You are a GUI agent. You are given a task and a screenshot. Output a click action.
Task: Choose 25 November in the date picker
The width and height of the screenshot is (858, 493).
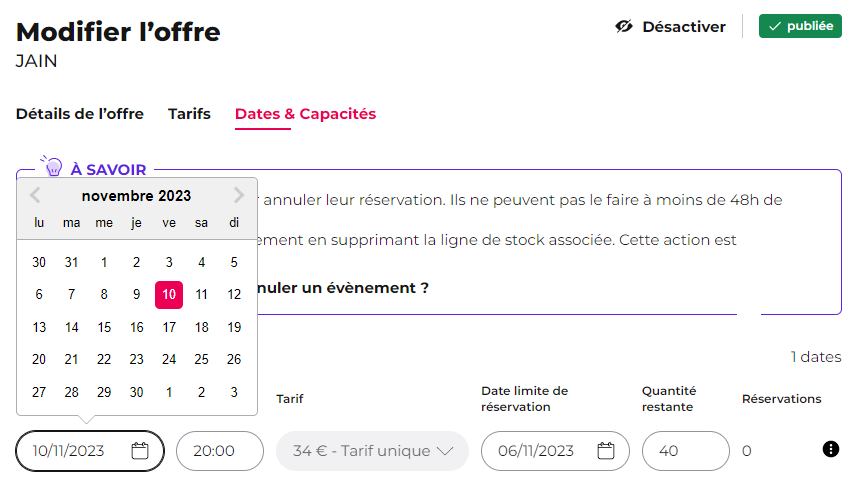(201, 359)
